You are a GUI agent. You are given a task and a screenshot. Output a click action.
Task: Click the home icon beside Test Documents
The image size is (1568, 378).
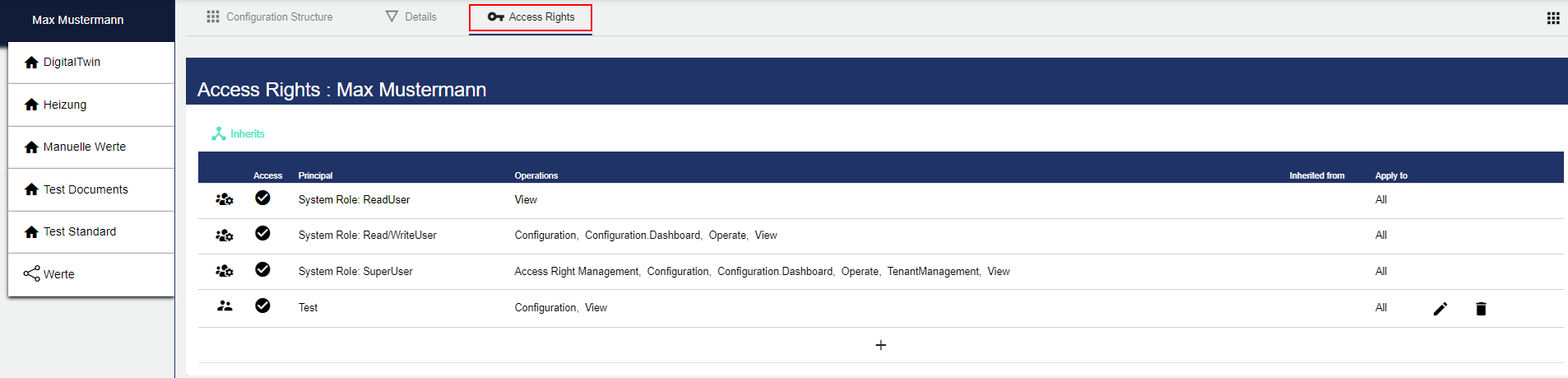(x=31, y=189)
